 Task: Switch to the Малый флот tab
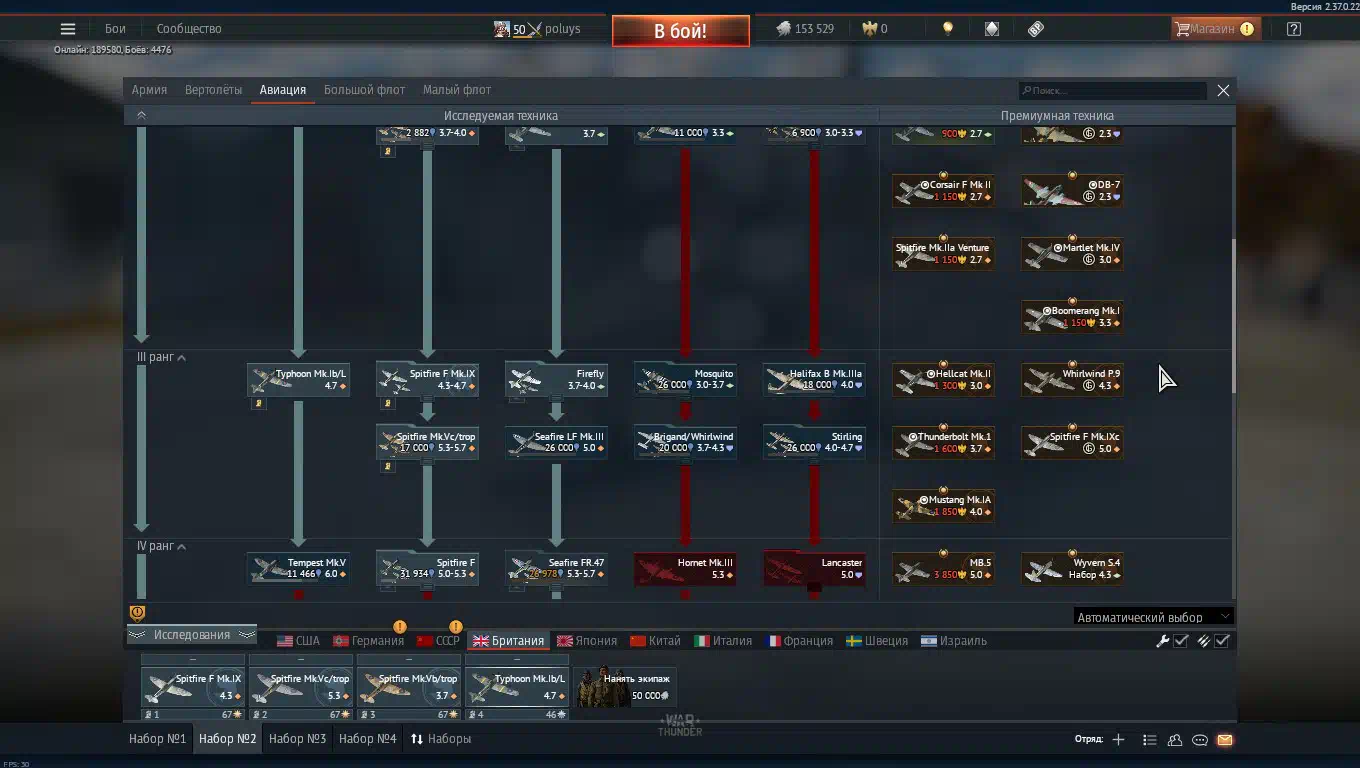[x=457, y=90]
